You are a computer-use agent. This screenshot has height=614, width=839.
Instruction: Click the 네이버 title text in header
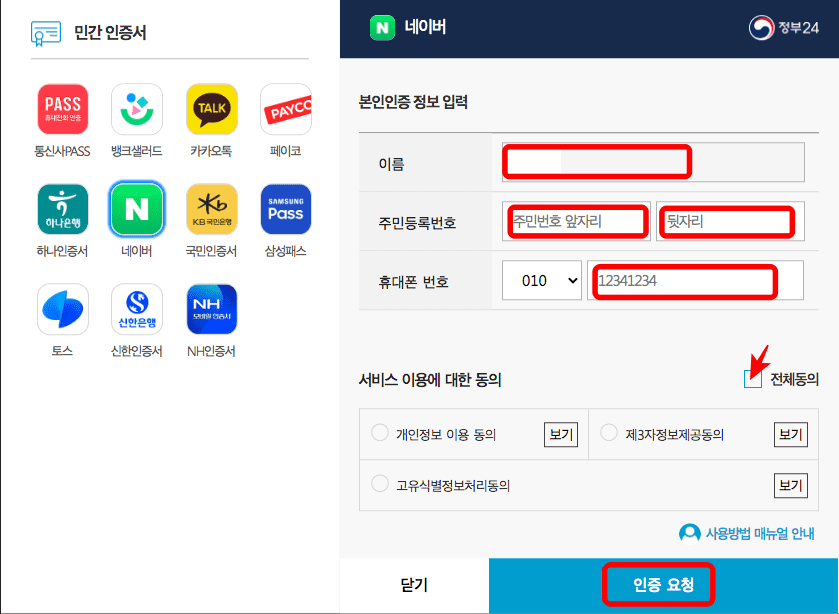click(426, 27)
